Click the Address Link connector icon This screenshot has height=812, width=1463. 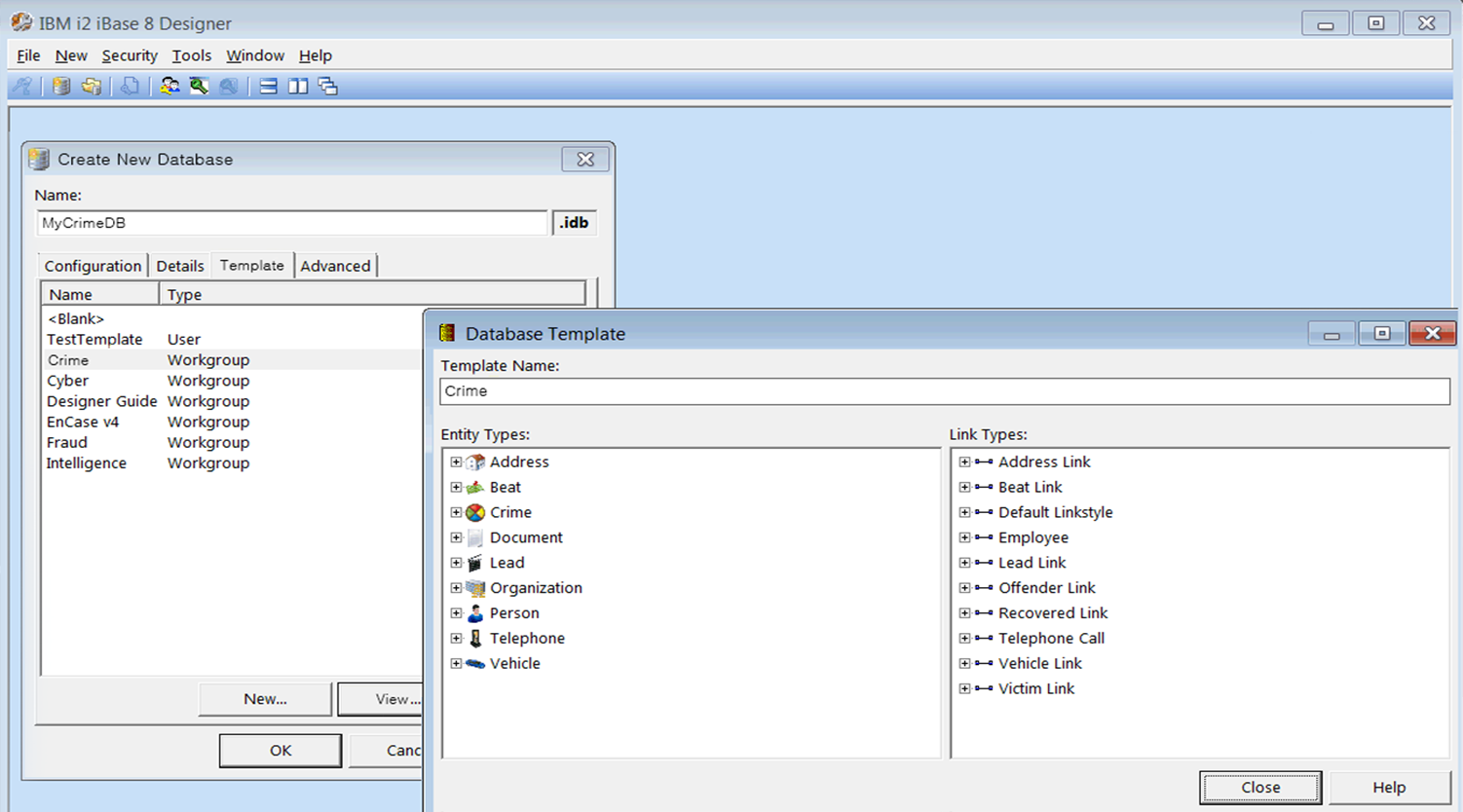coord(984,461)
